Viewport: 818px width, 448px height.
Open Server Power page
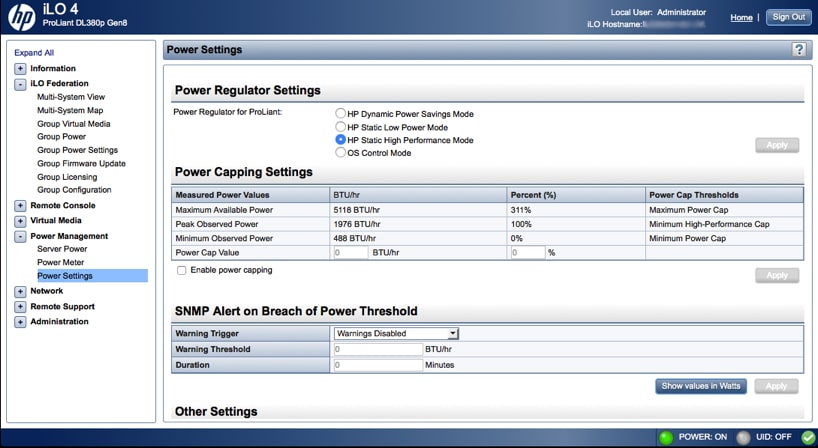pos(62,249)
